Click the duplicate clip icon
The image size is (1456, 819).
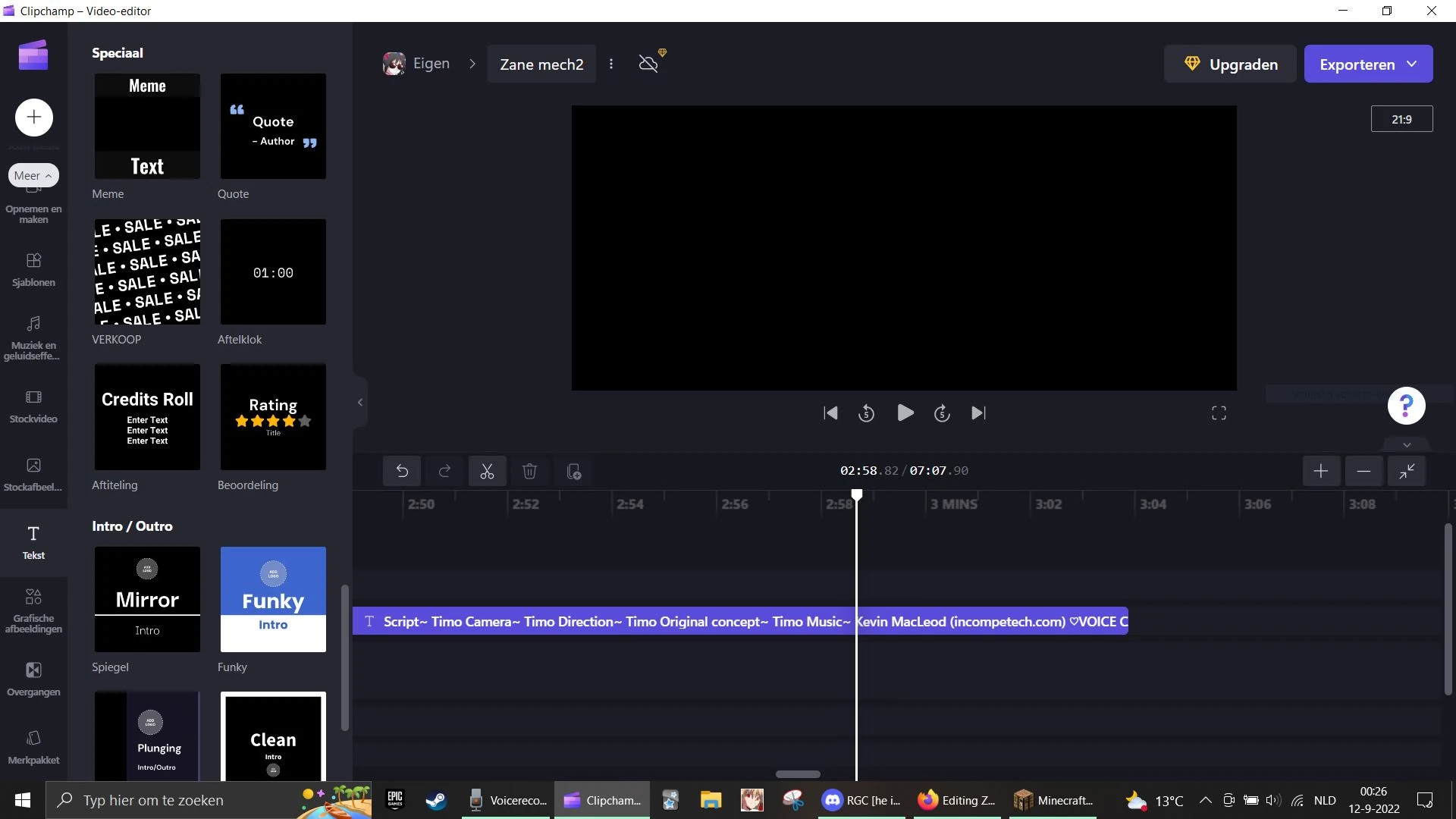[x=574, y=472]
